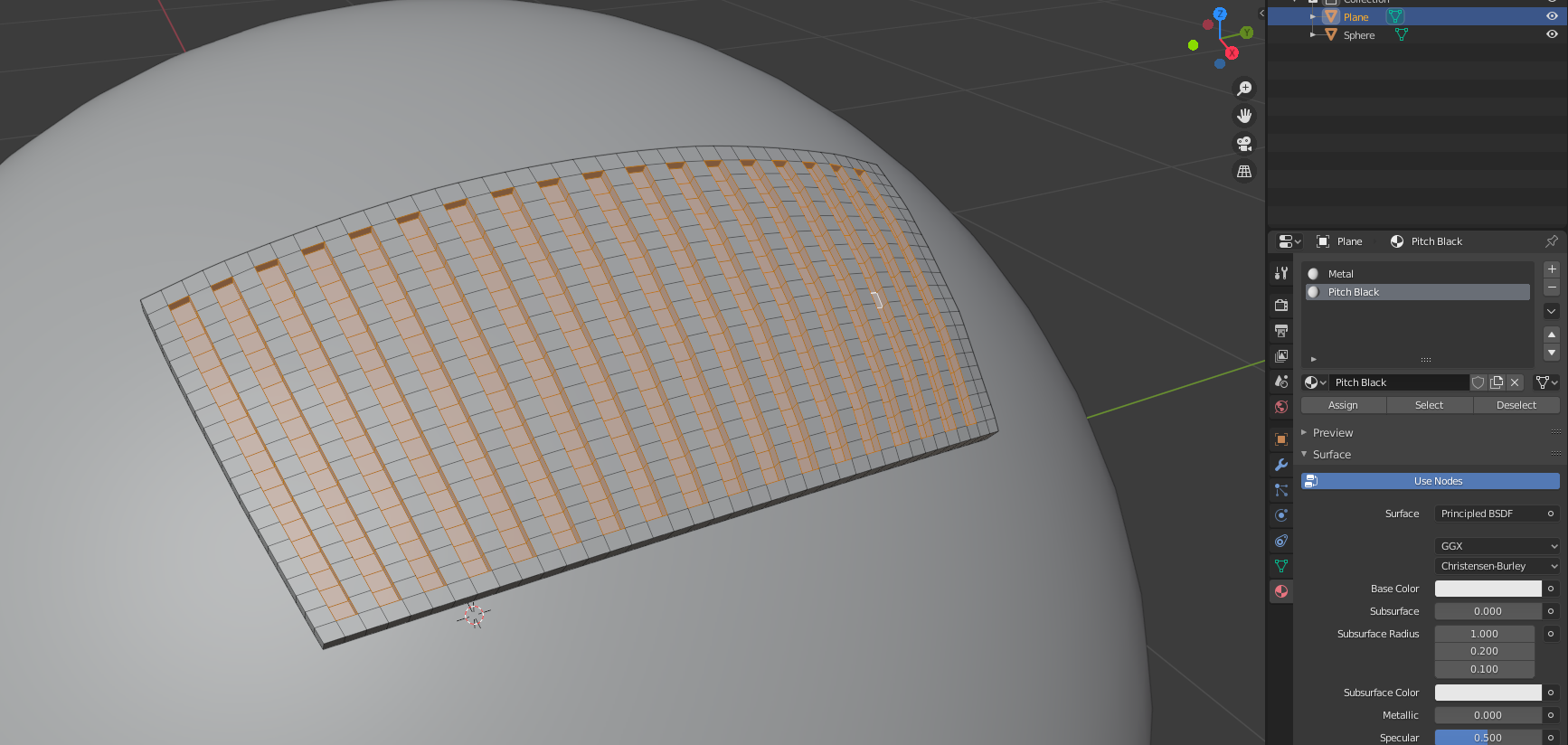1568x745 pixels.
Task: Click the Sphere mesh data icon in outliner
Action: [1402, 34]
